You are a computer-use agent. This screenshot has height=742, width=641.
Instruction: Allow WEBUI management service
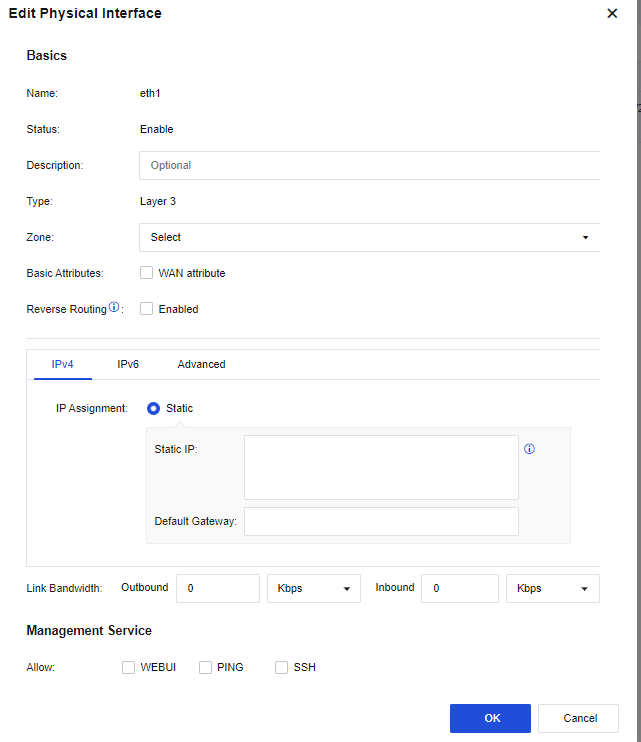click(128, 667)
